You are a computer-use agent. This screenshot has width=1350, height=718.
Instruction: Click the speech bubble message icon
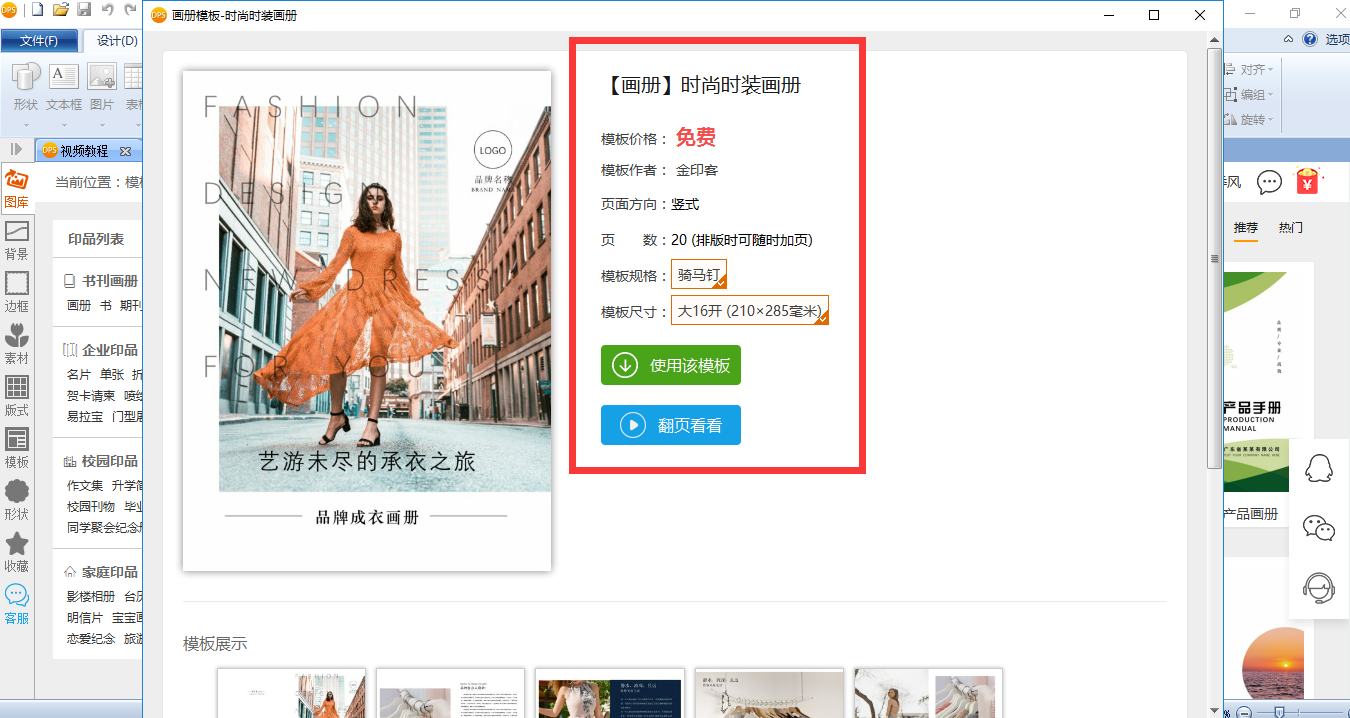[x=1269, y=182]
